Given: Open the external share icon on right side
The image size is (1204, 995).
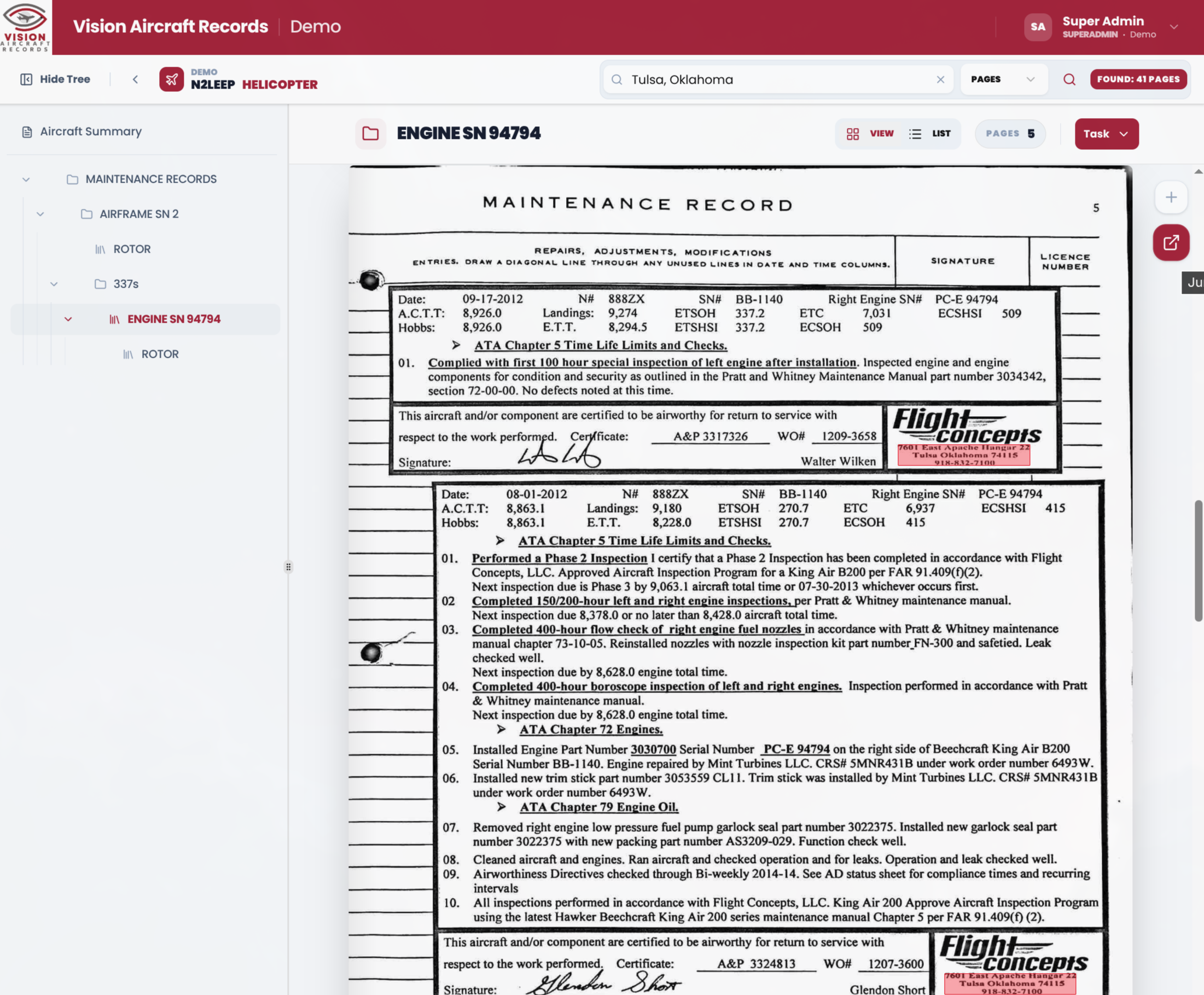Looking at the screenshot, I should [1171, 242].
